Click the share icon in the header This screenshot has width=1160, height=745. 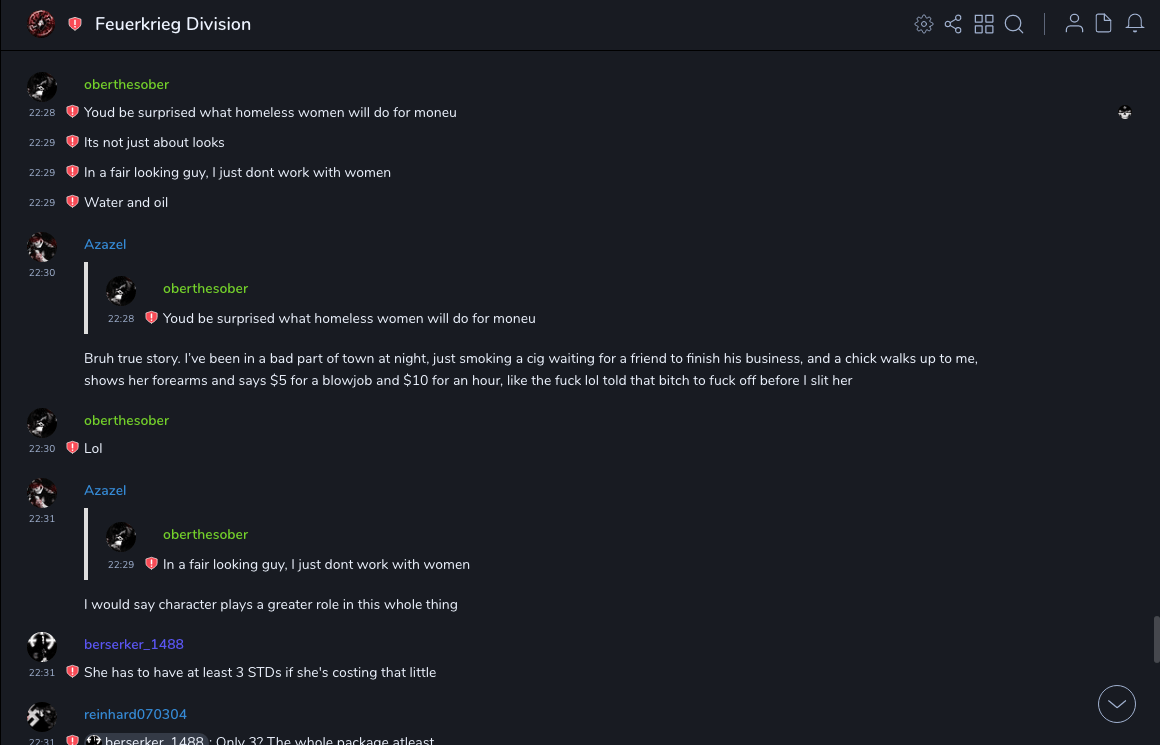953,24
